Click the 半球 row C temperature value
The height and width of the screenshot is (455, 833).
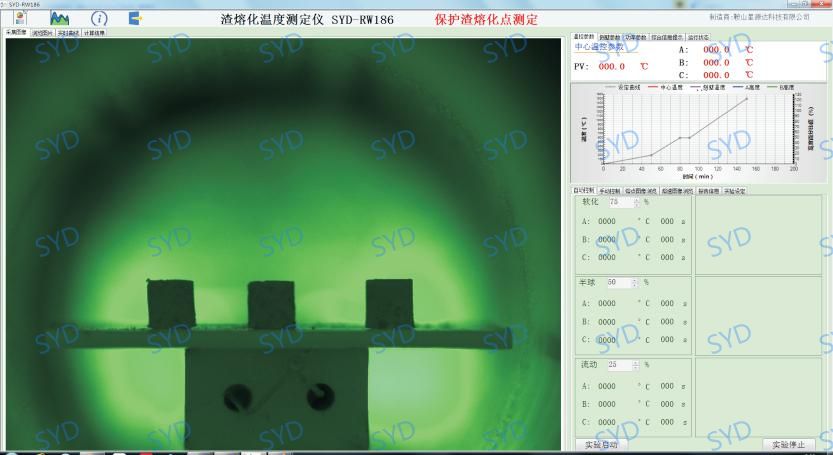click(x=607, y=340)
